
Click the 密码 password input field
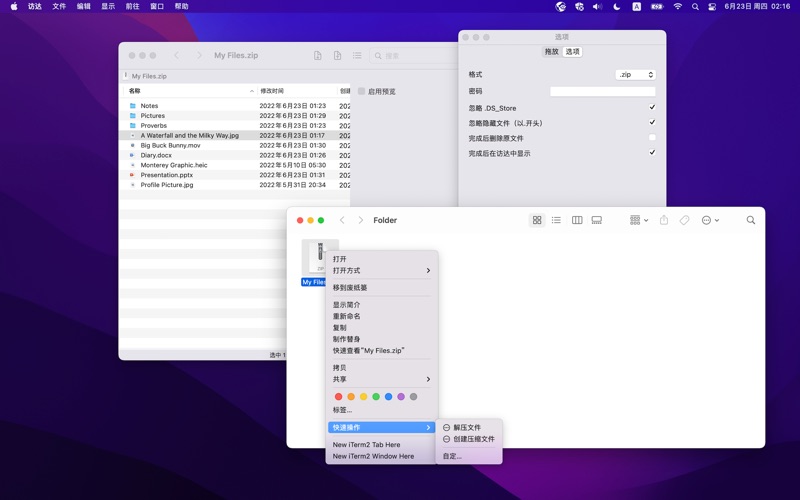click(x=603, y=91)
